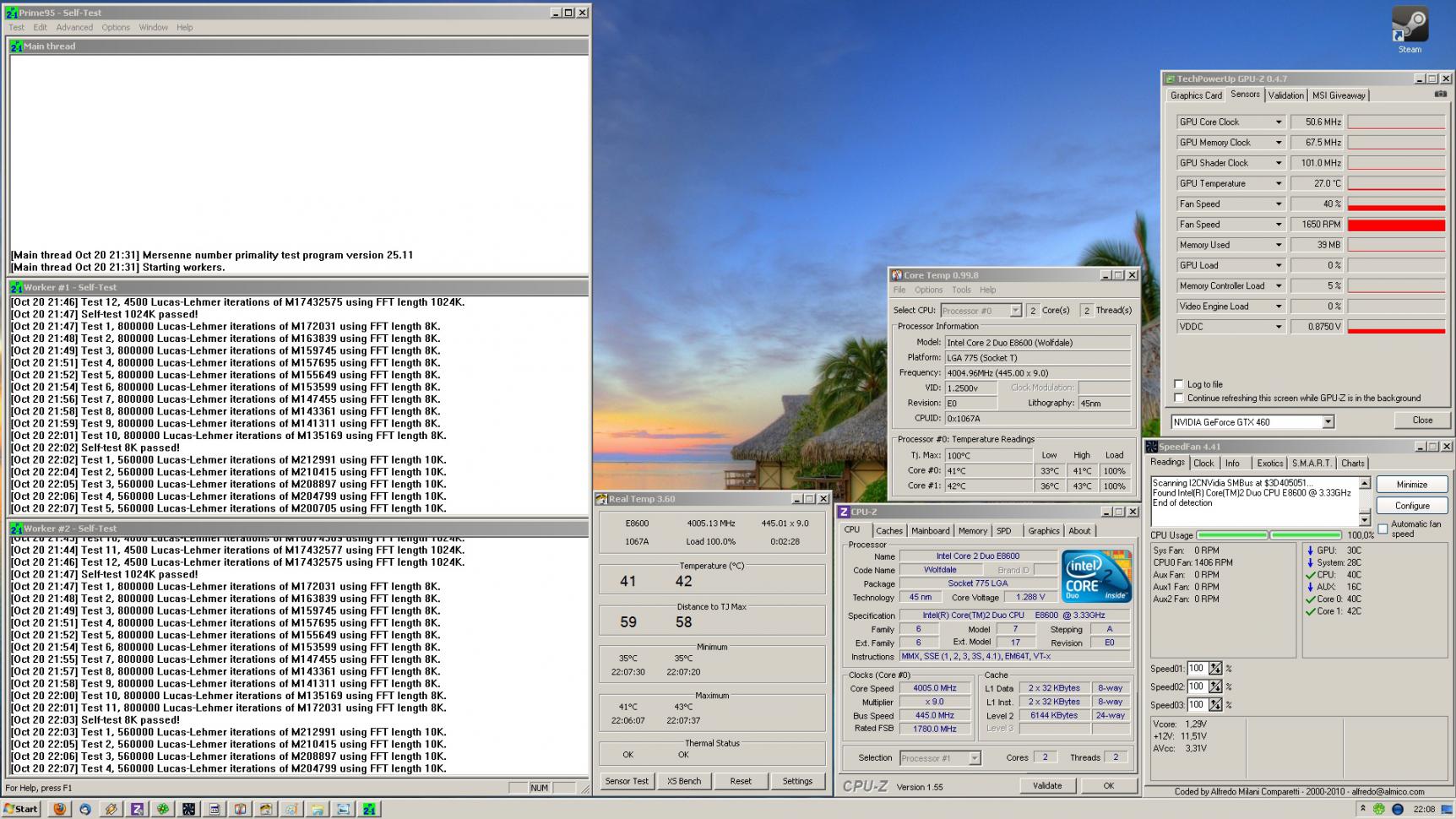Click the blue globe icon beside Firefox
1456x819 pixels.
(x=84, y=809)
